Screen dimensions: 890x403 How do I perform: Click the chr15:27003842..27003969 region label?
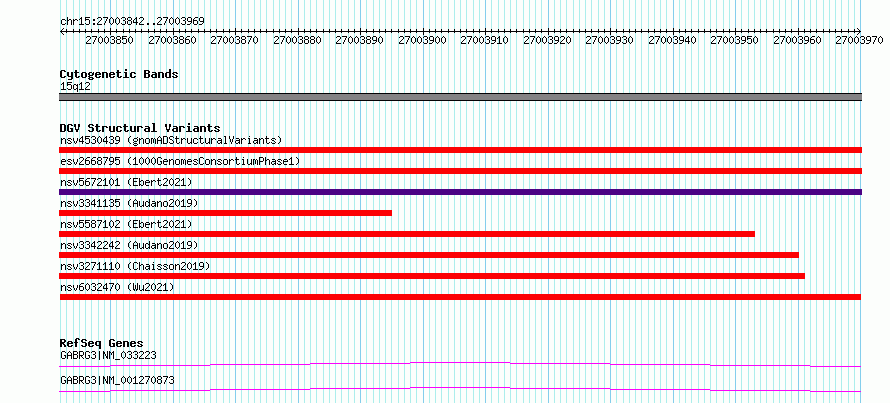(132, 22)
